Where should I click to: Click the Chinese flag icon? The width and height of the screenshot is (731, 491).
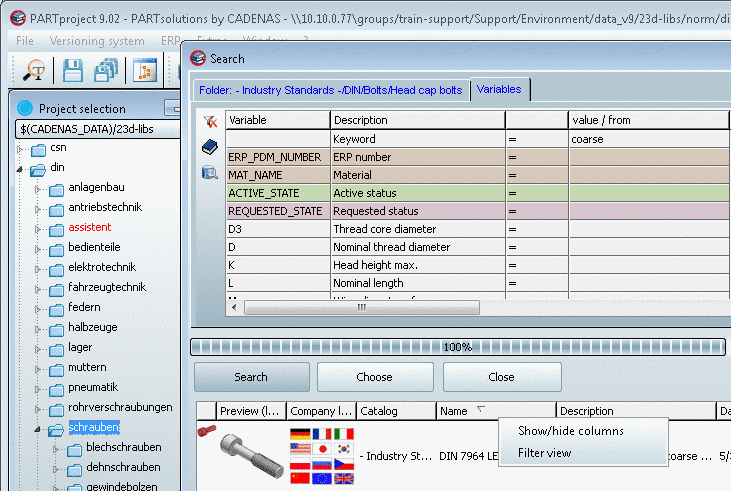(x=300, y=478)
